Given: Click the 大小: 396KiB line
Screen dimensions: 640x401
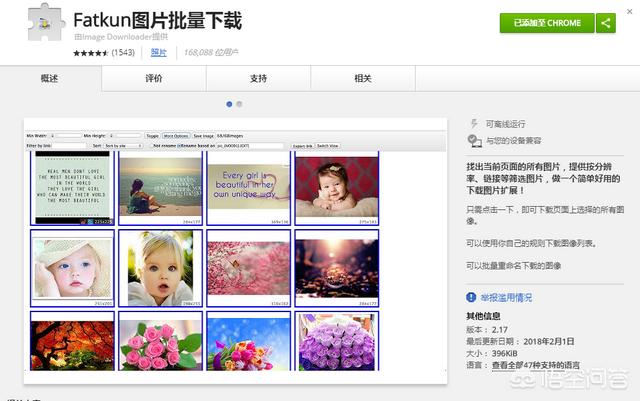Looking at the screenshot, I should [x=492, y=353].
